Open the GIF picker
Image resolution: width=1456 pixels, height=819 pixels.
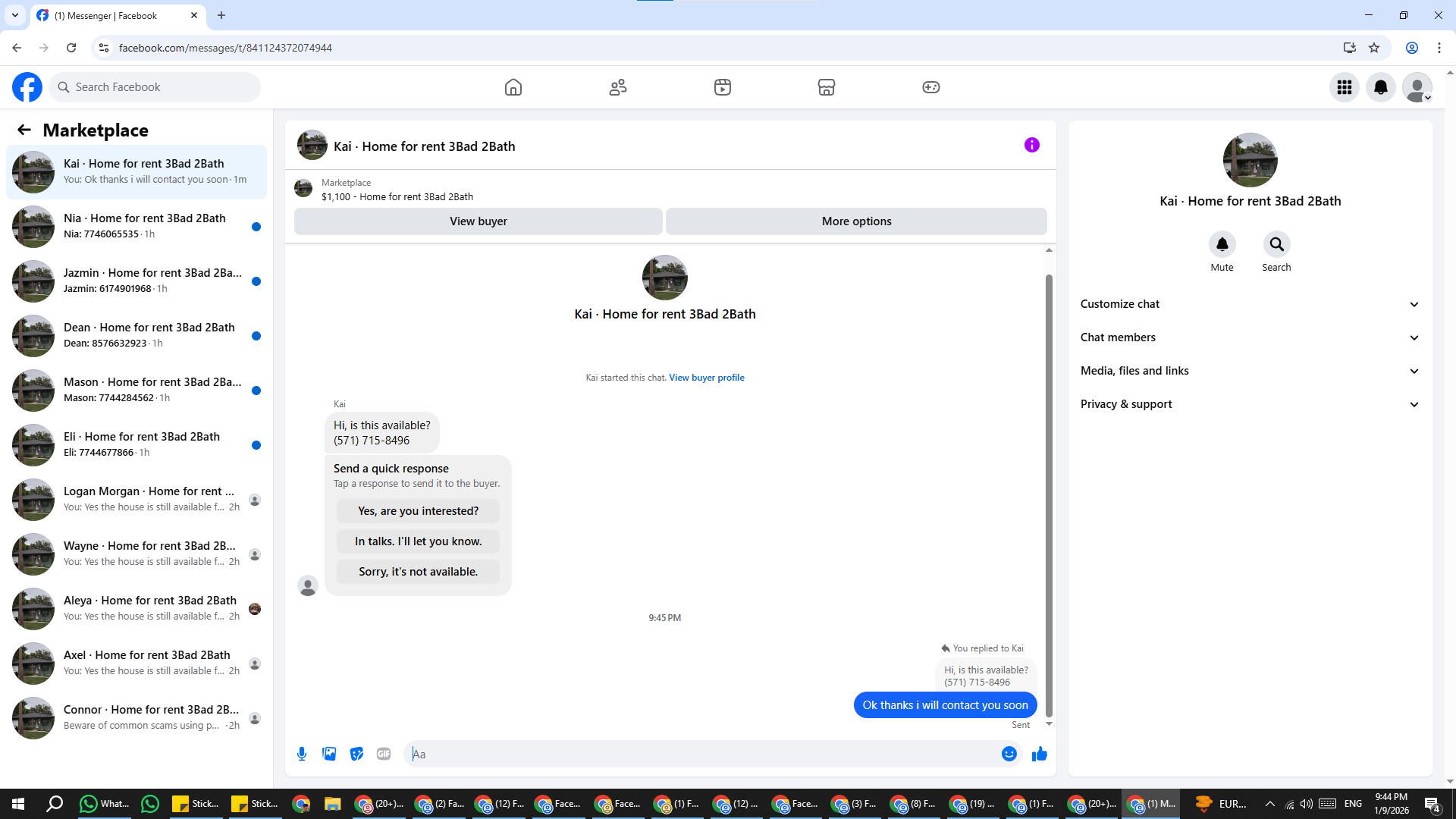384,754
